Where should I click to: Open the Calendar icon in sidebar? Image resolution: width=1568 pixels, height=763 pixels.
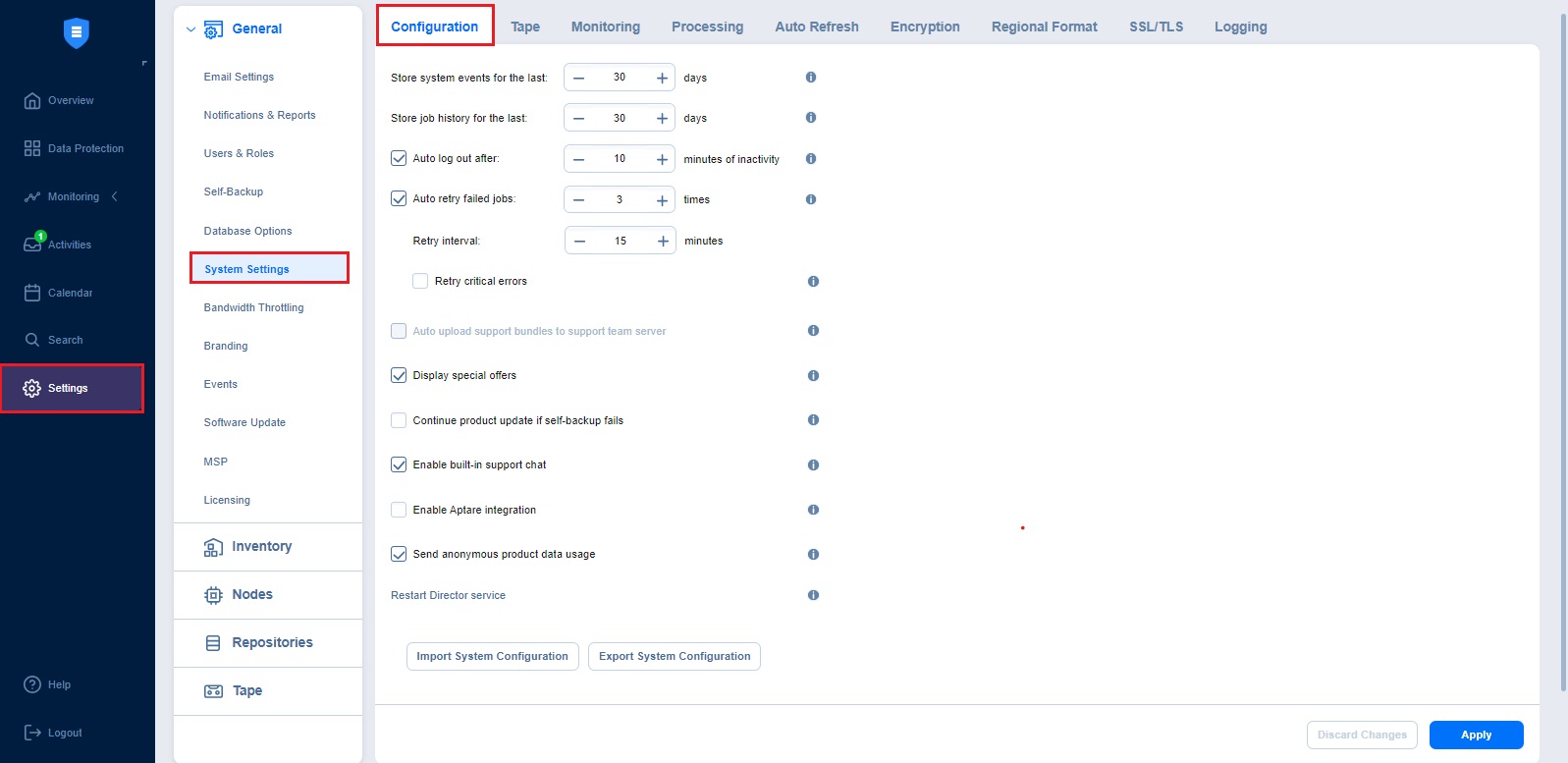point(32,293)
